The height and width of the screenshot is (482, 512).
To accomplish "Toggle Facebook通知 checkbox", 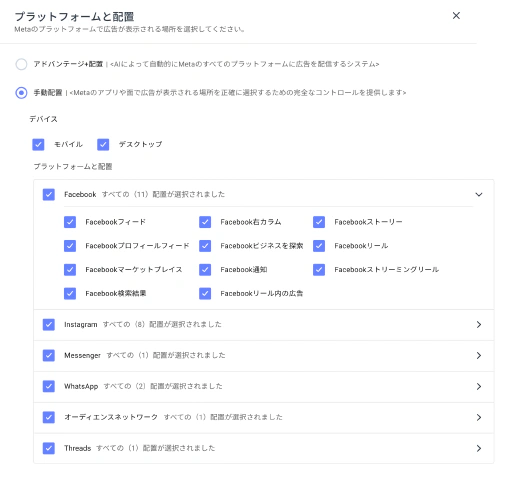I will point(205,270).
